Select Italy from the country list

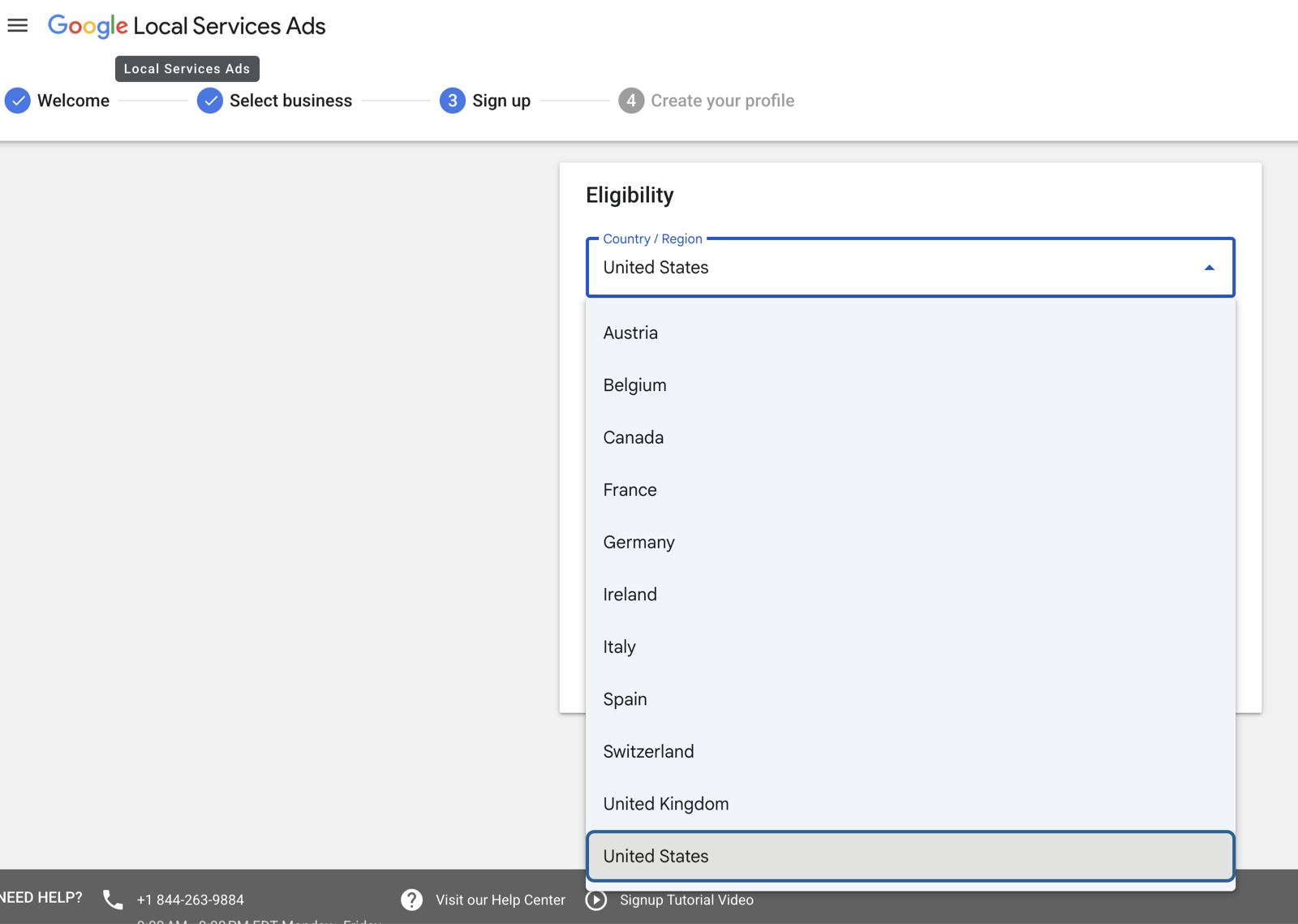pyautogui.click(x=910, y=647)
